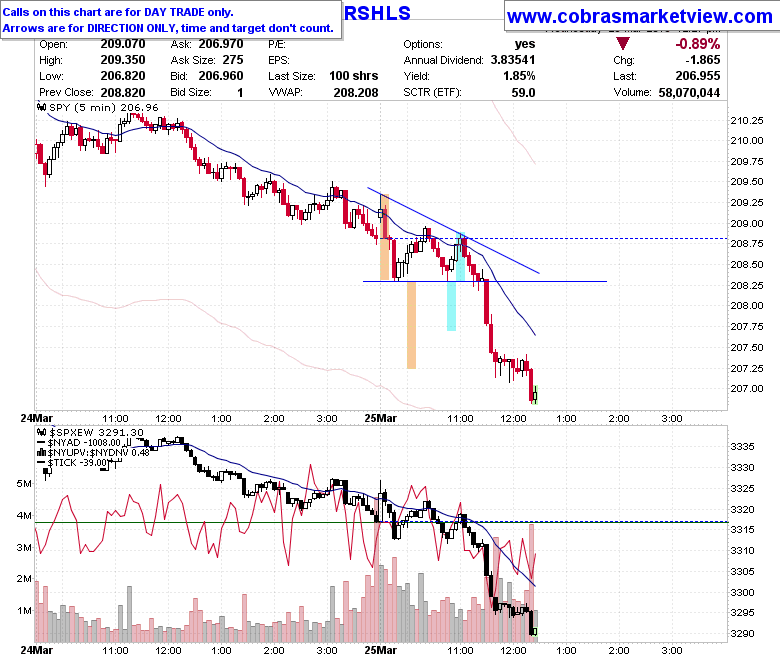Click the High value 209.350

(123, 60)
